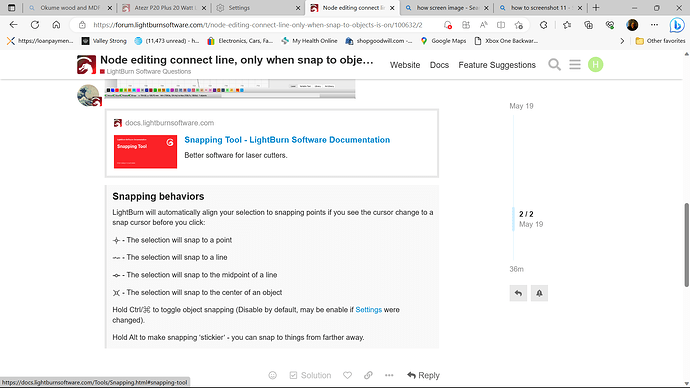Reply to the post

423,375
